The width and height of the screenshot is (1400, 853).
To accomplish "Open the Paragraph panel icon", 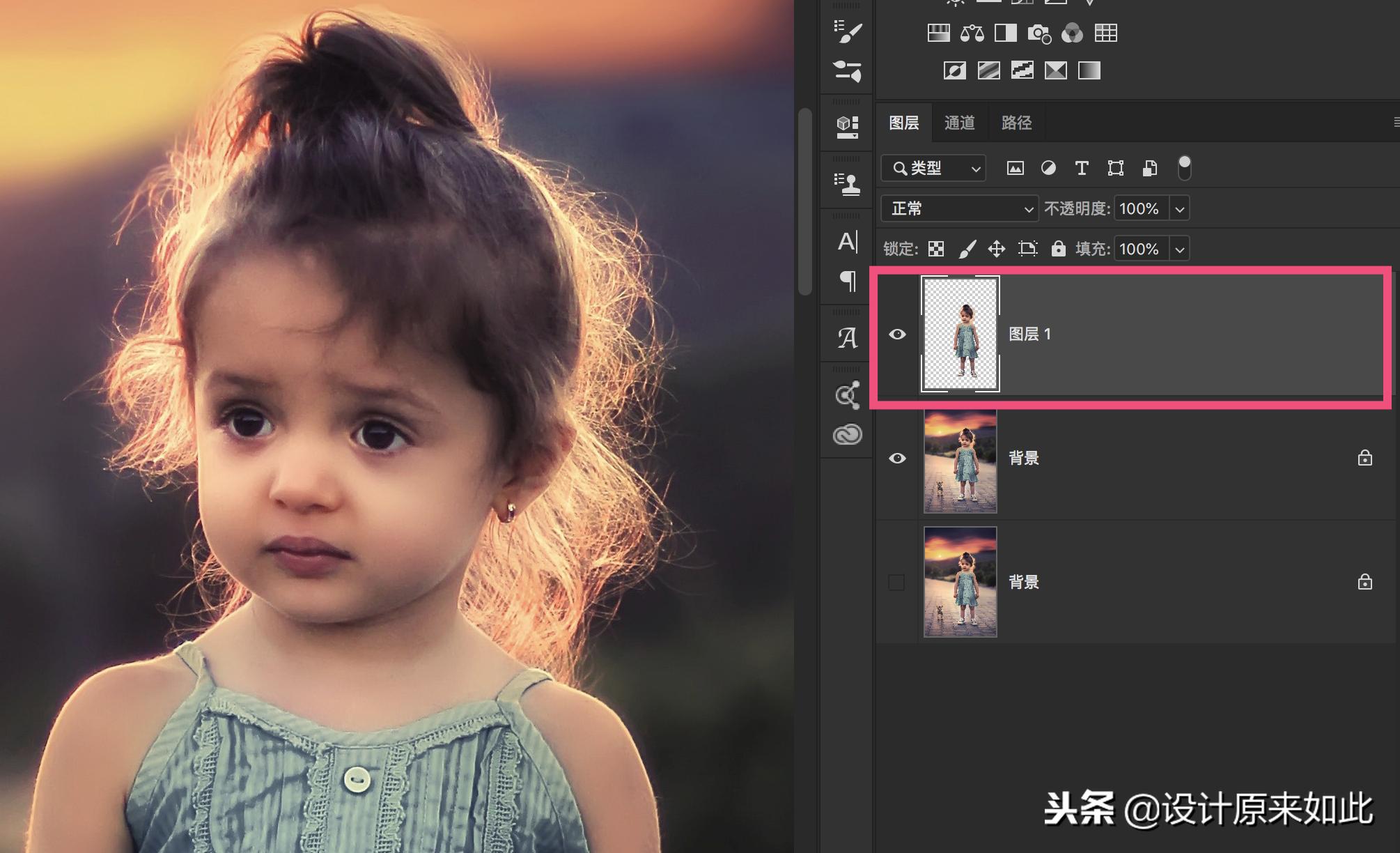I will coord(847,281).
